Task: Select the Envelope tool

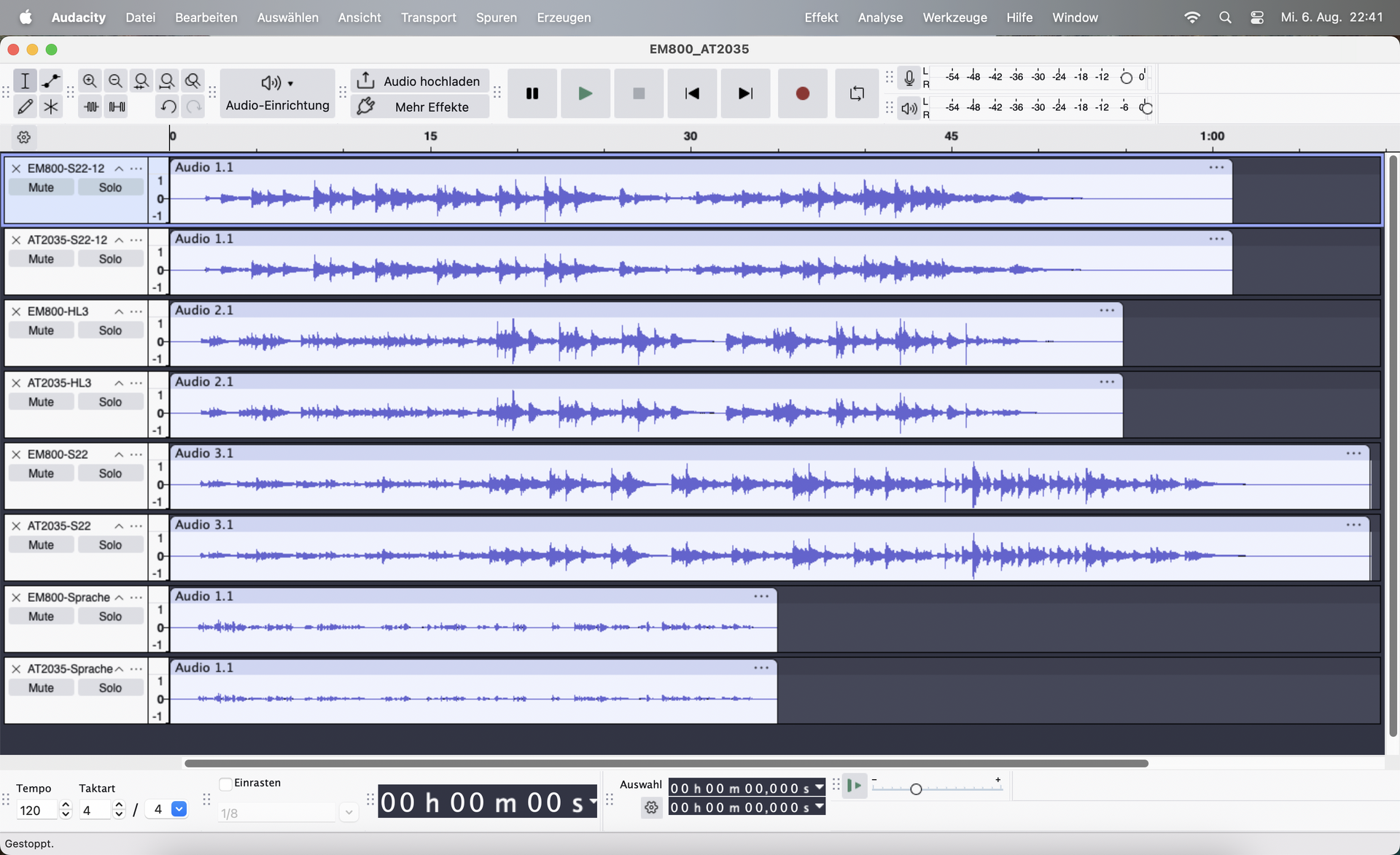Action: coord(50,81)
